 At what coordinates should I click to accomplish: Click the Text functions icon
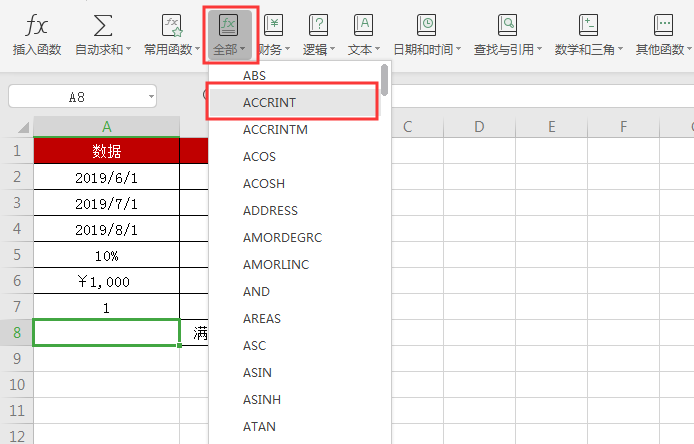[363, 25]
